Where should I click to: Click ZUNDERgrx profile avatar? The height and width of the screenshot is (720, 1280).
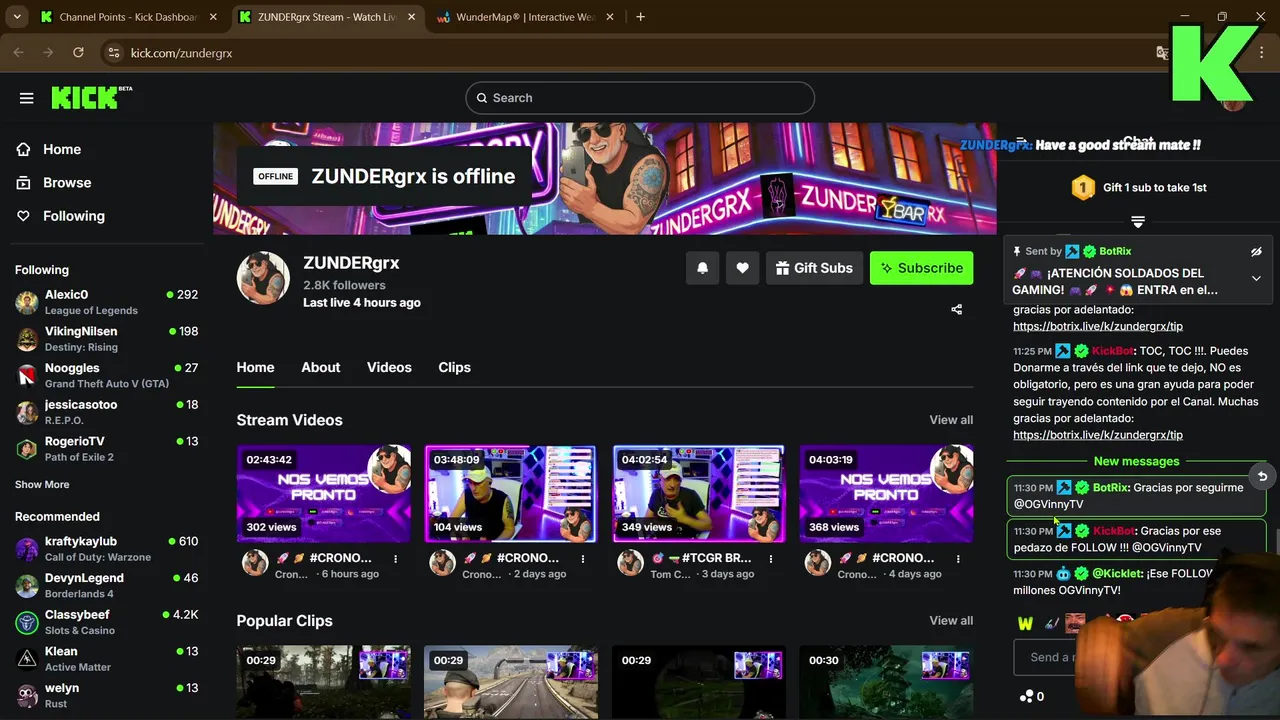point(263,278)
